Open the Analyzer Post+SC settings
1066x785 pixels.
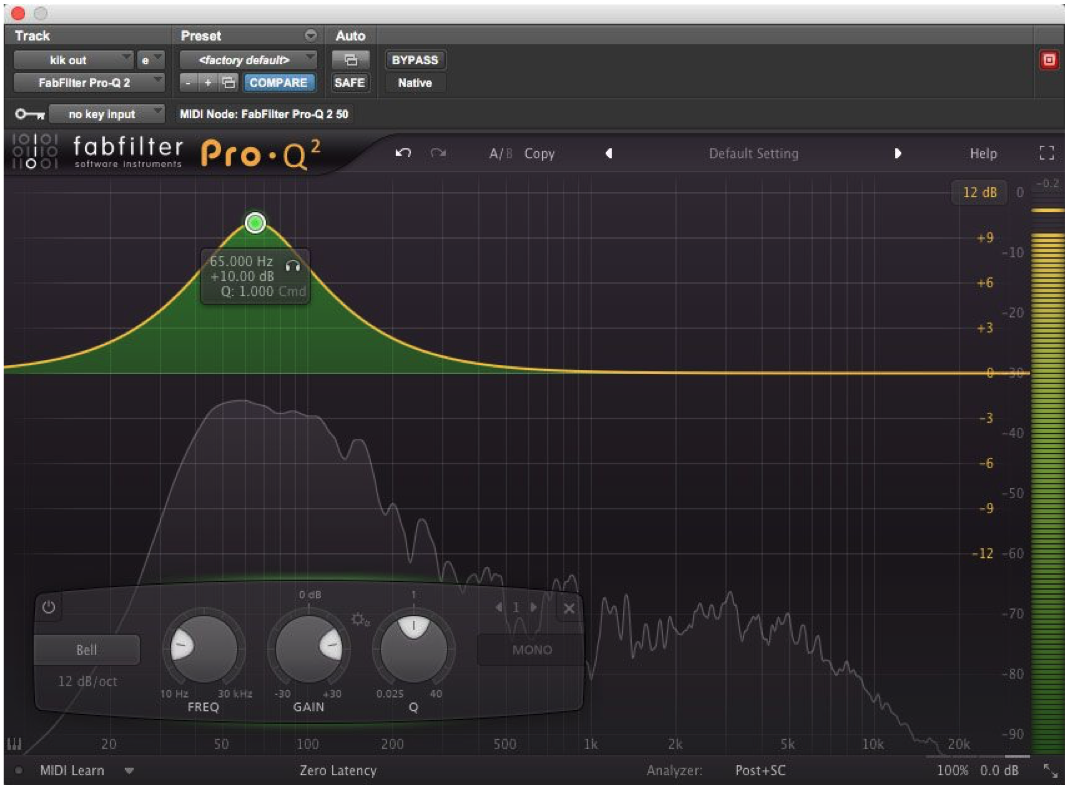tap(760, 771)
